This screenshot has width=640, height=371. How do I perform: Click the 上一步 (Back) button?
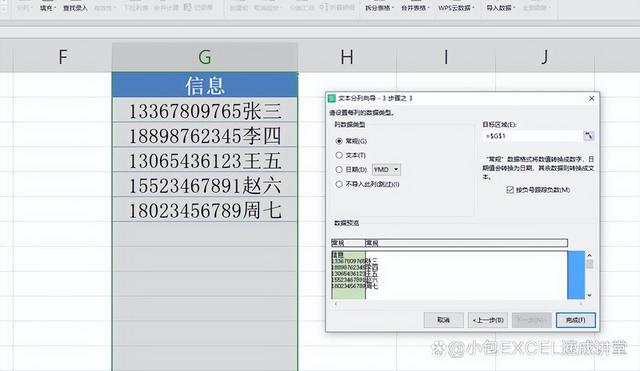pos(488,320)
